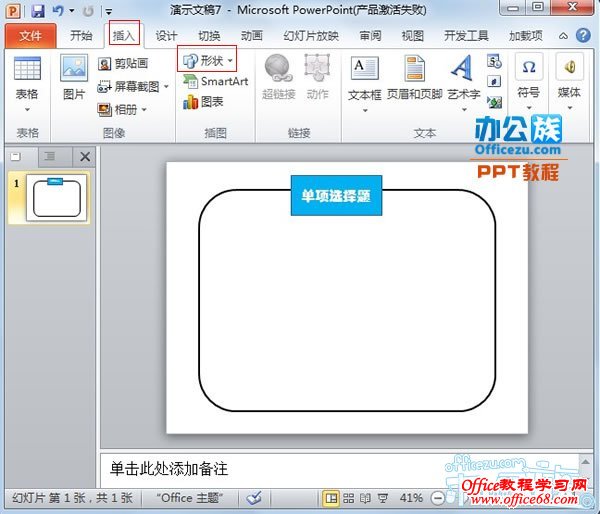Open the 文件 file tab

(31, 36)
